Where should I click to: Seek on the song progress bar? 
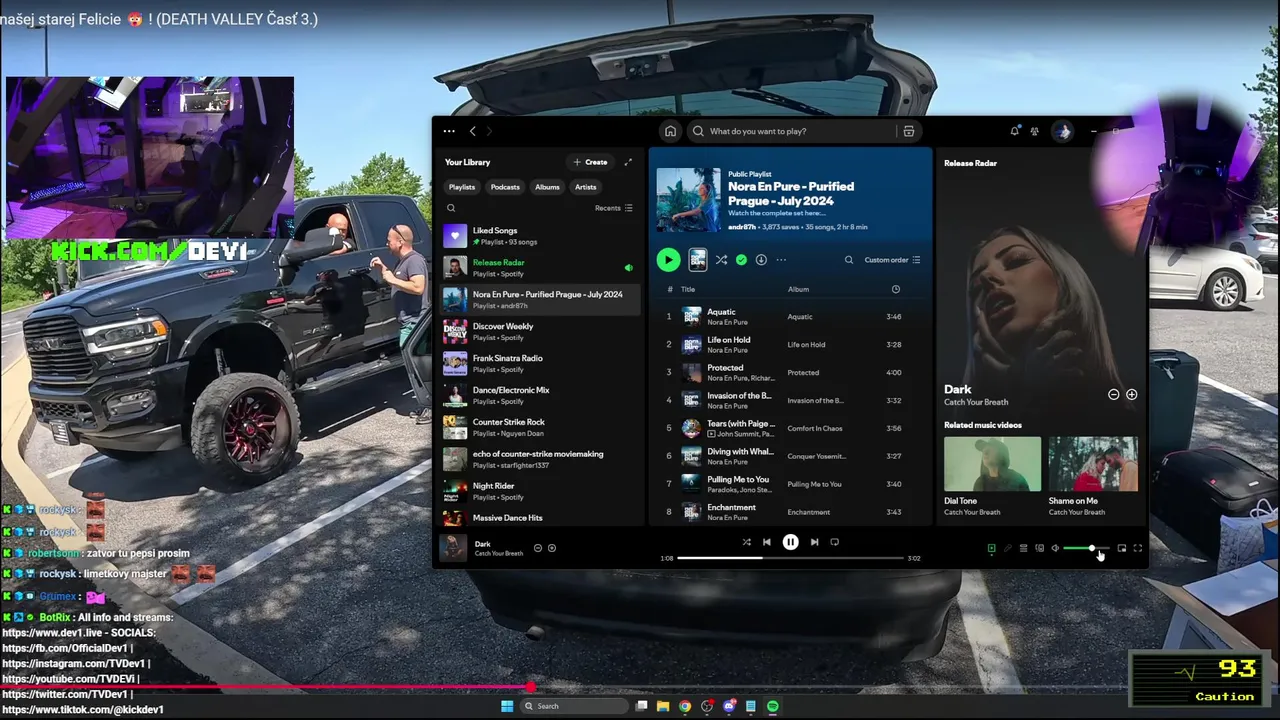[x=790, y=558]
